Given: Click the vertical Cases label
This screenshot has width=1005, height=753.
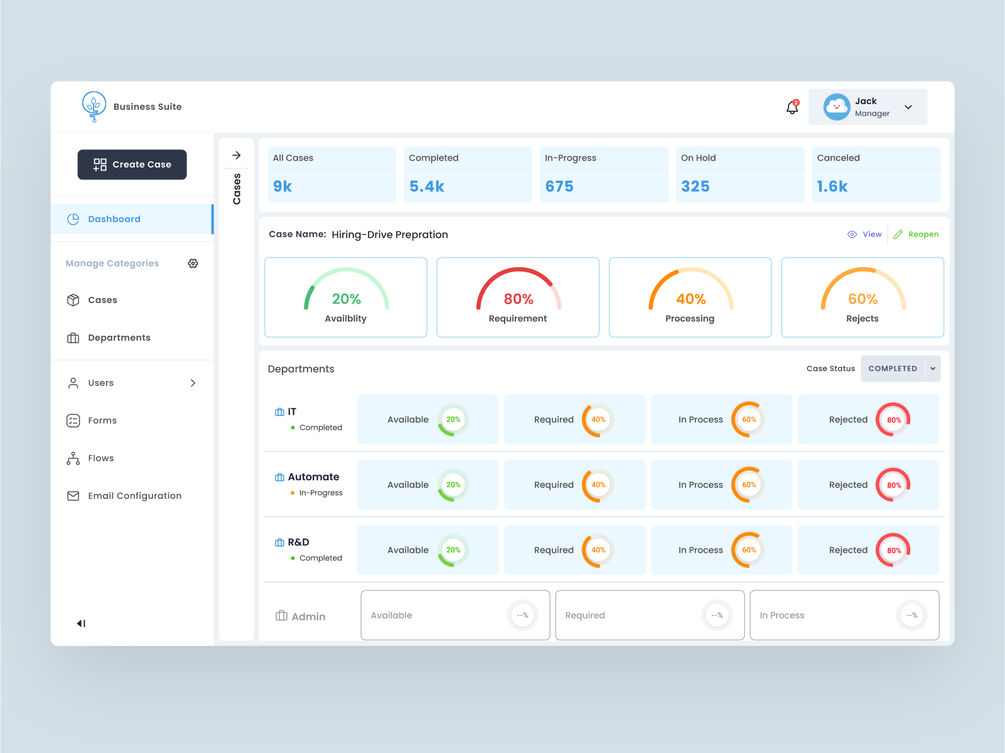Looking at the screenshot, I should [237, 189].
